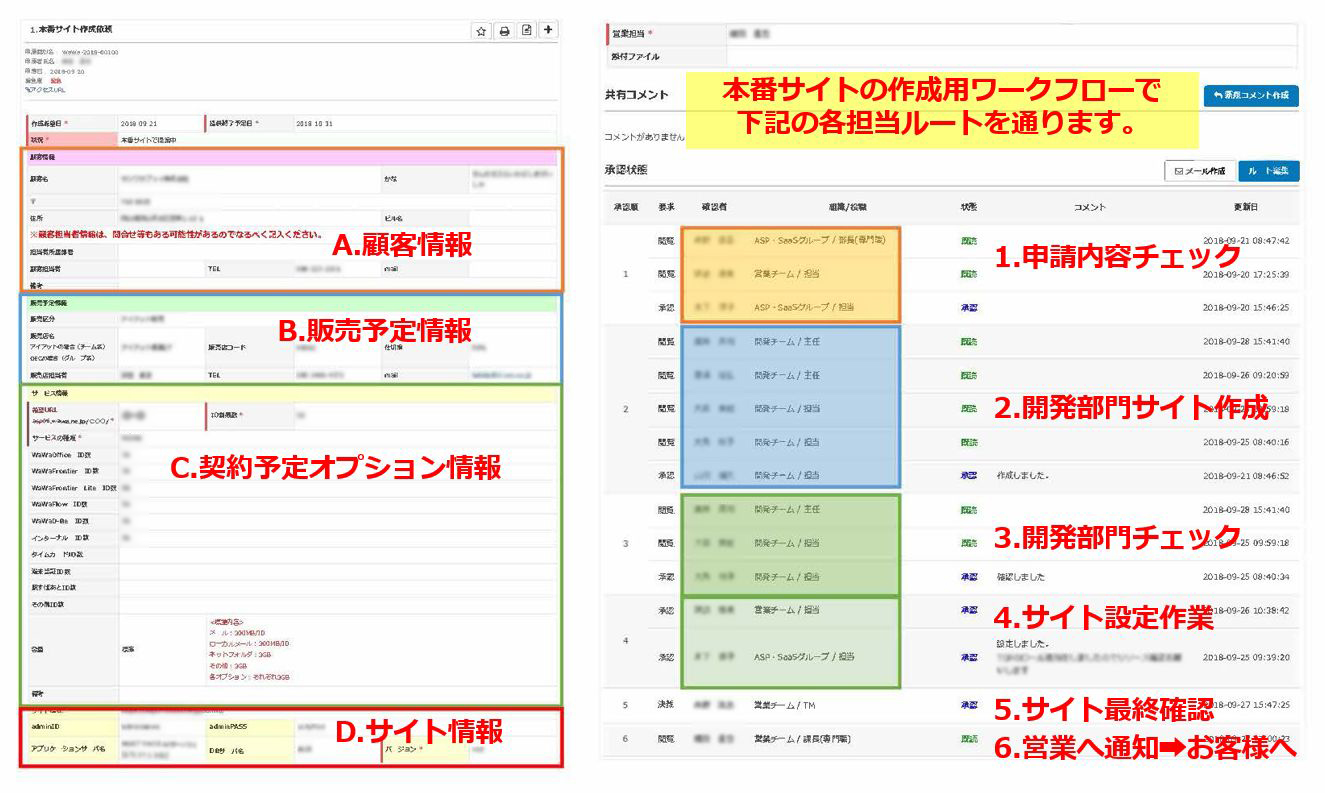This screenshot has width=1325, height=793.
Task: Click the 新規コメント作成 button
Action: [1250, 96]
